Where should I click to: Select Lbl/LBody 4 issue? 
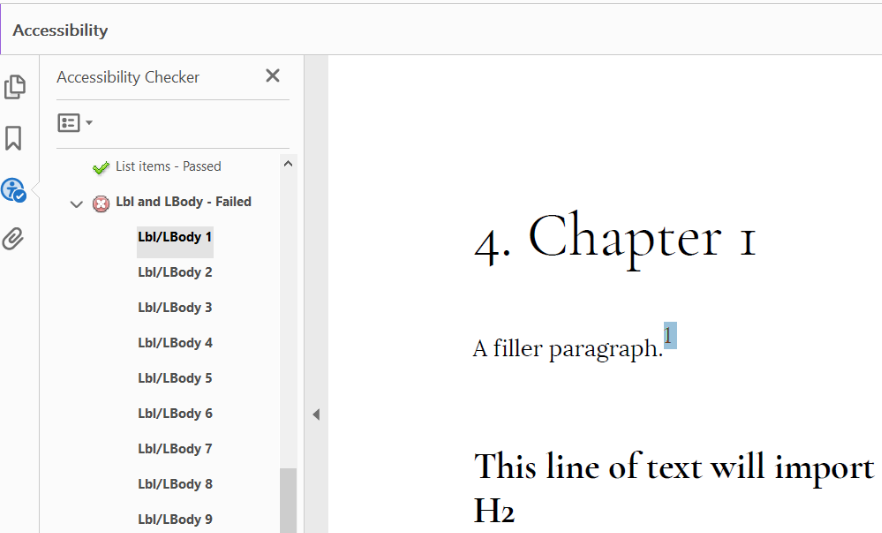pyautogui.click(x=175, y=343)
